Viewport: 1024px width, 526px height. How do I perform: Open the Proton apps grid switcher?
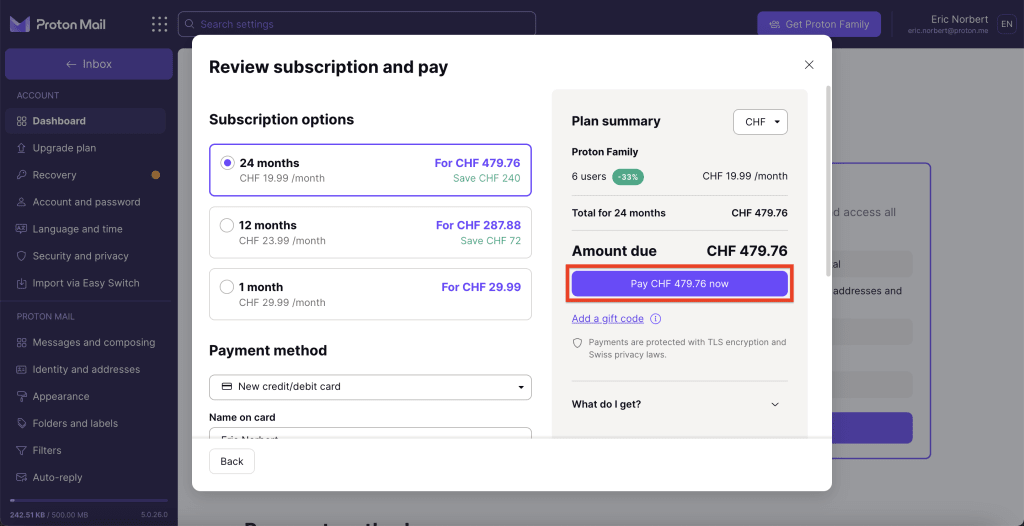coord(159,24)
